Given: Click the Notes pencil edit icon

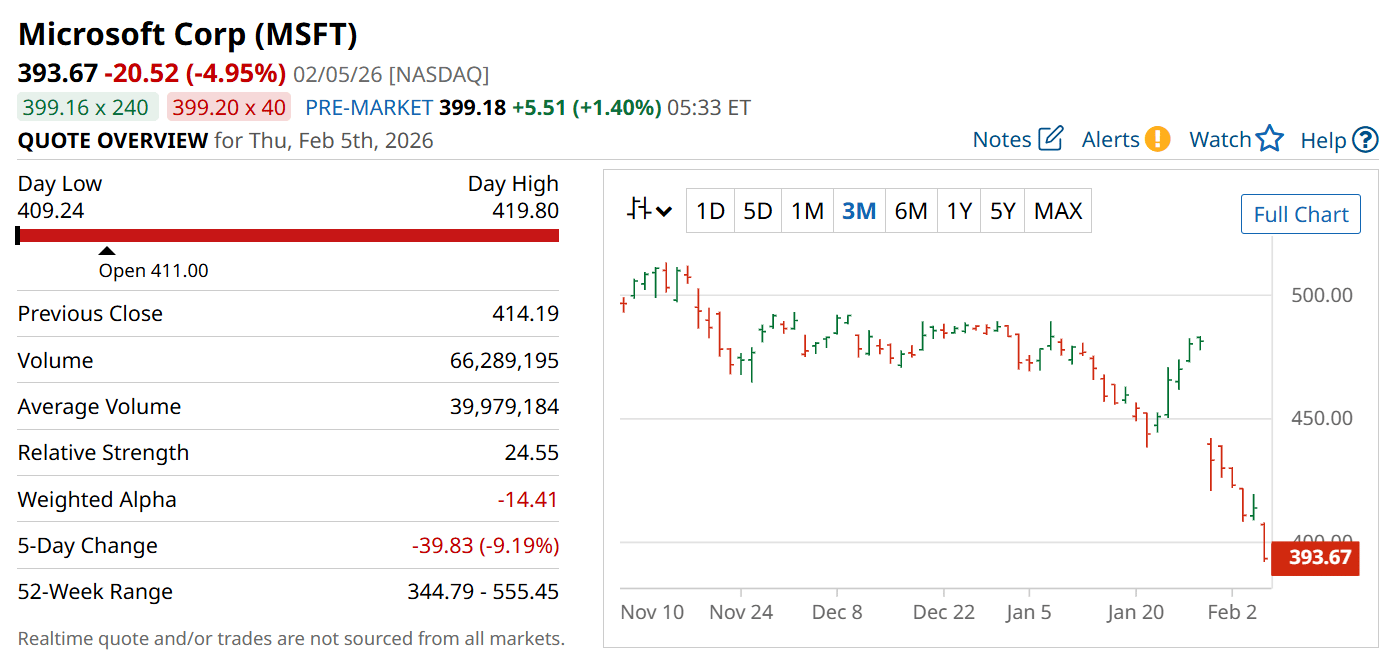Looking at the screenshot, I should coord(1051,139).
